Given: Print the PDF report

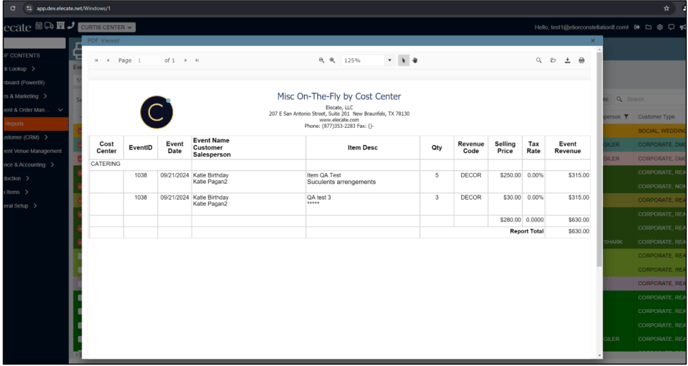Looking at the screenshot, I should [x=582, y=61].
